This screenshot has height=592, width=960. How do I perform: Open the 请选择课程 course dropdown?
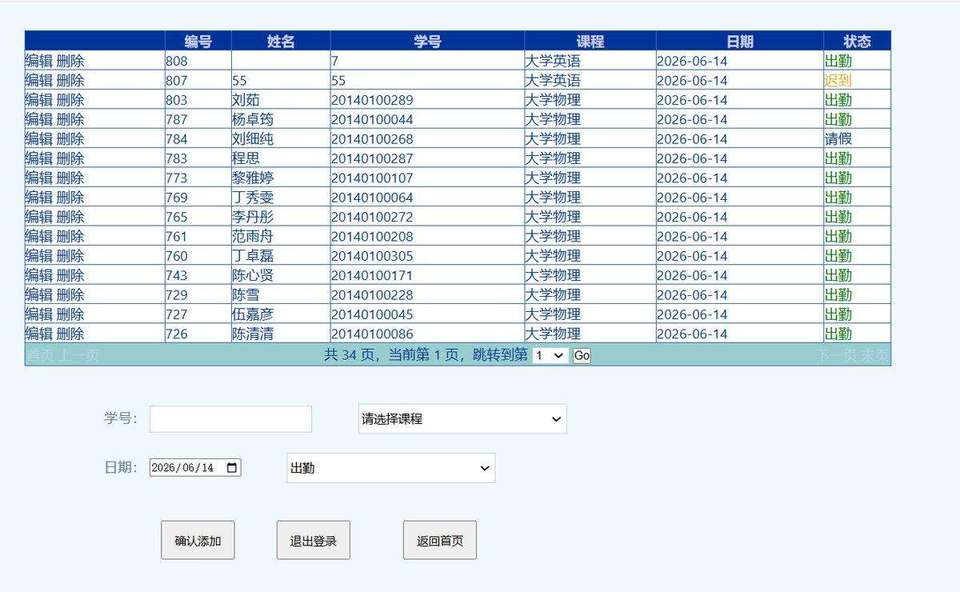click(462, 419)
